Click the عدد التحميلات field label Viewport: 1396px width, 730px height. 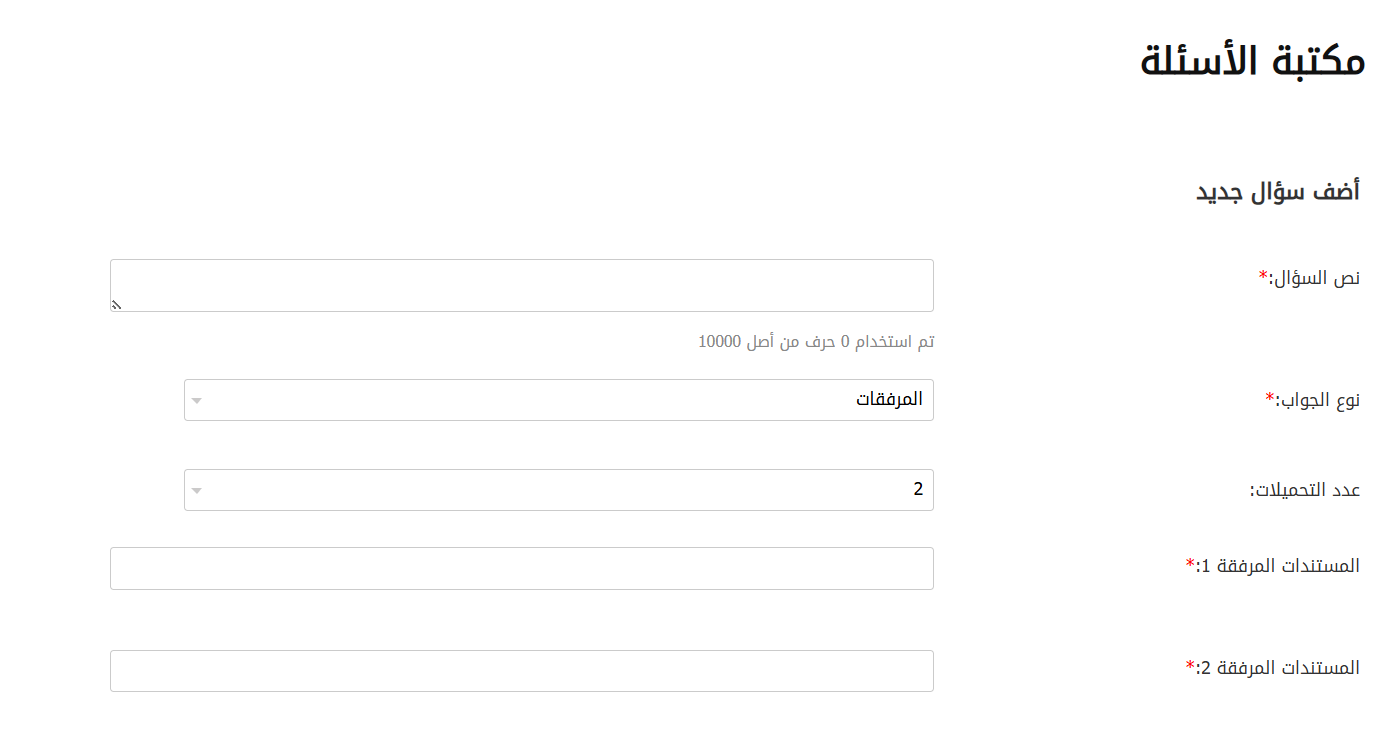click(x=1305, y=490)
